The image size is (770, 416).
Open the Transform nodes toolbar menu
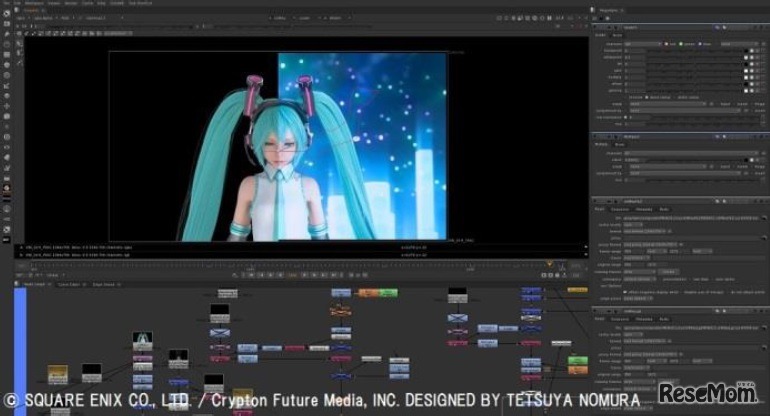[6, 106]
